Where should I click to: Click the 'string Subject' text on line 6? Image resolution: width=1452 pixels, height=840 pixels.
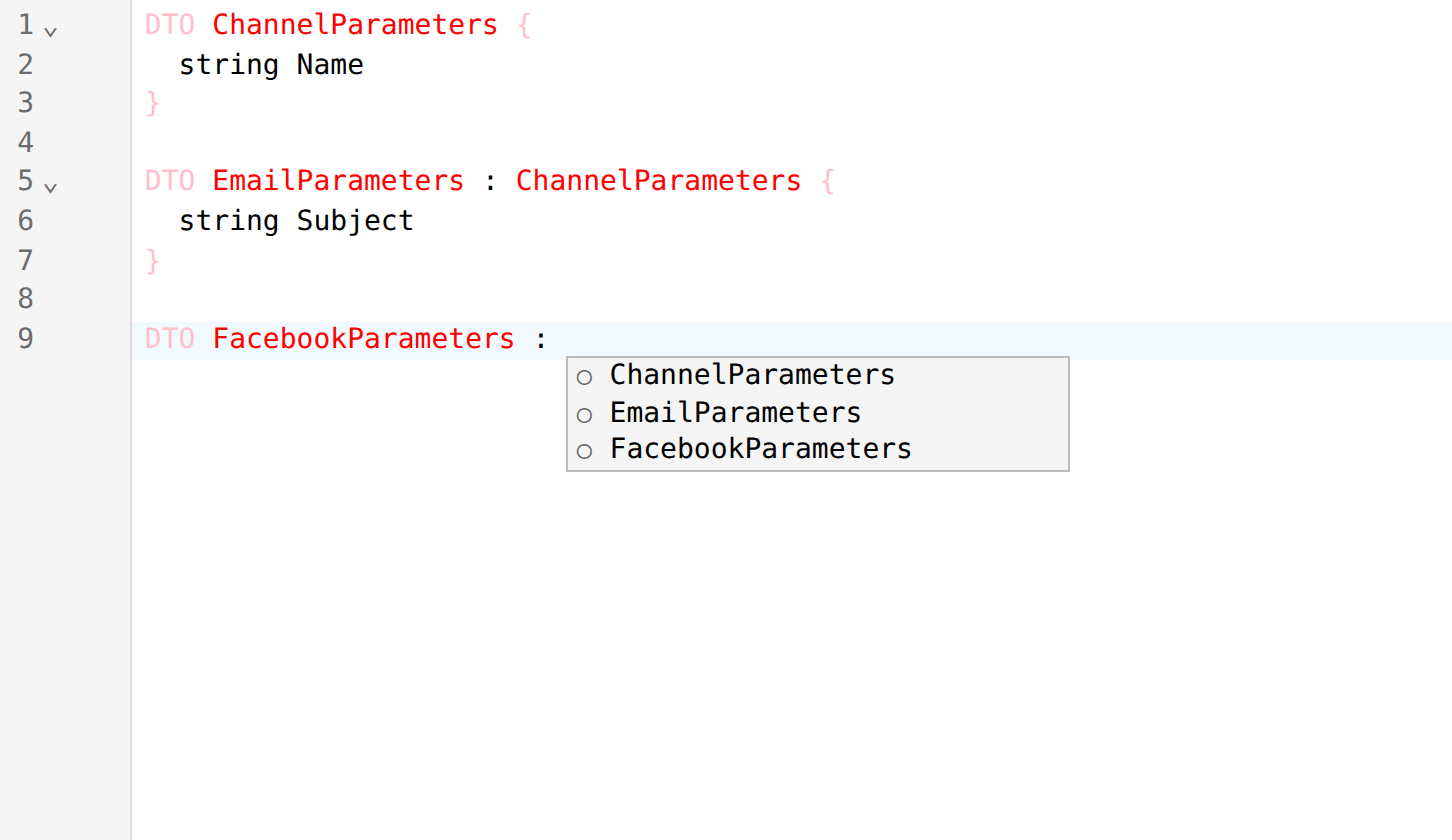pos(296,221)
